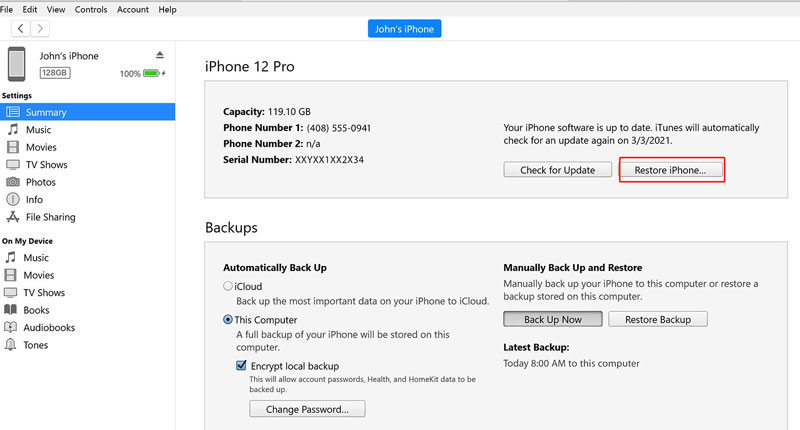Click music note icon under On My Device
The image size is (800, 430).
(x=11, y=258)
